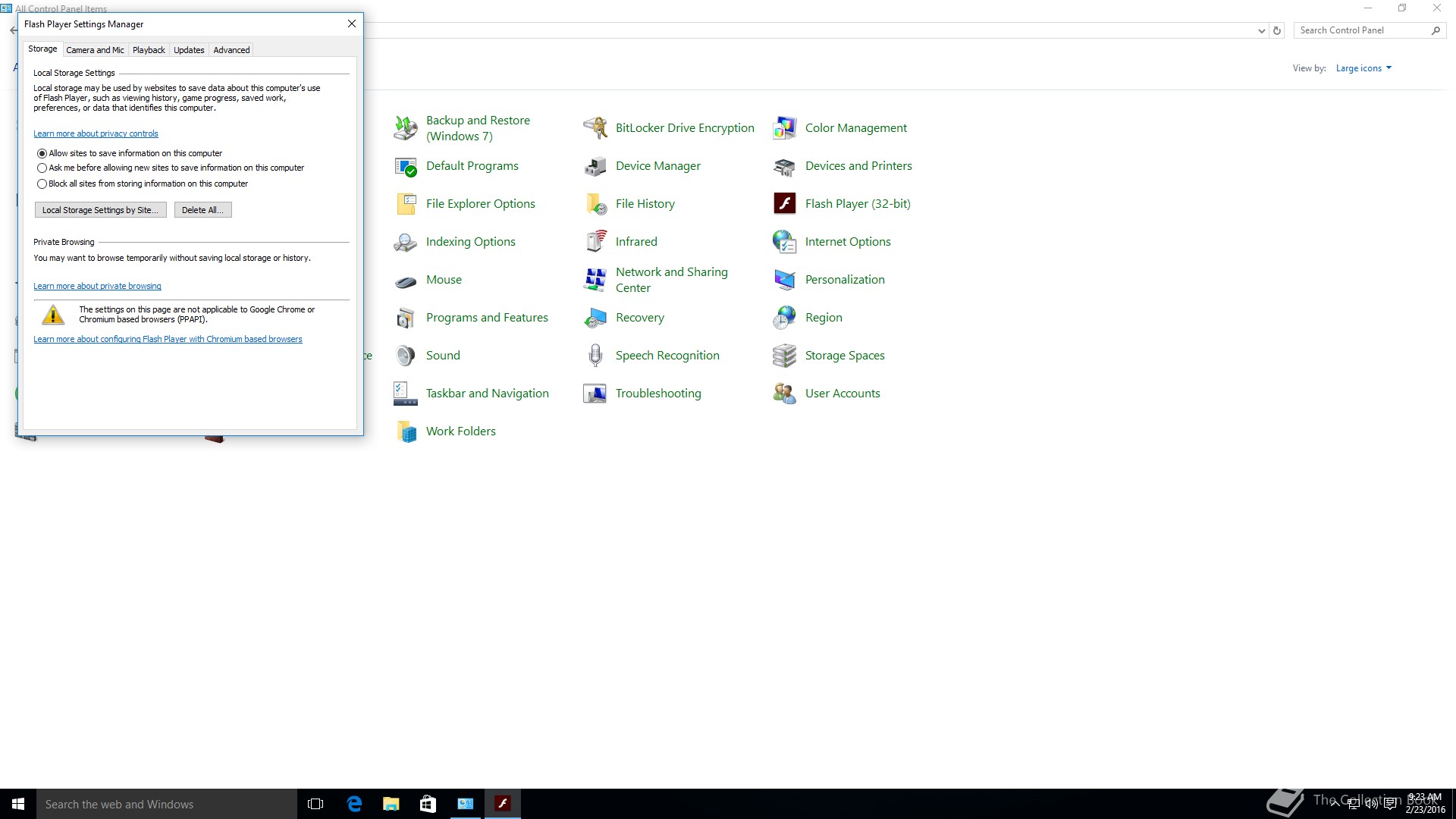Click the BitLocker Drive Encryption icon
Viewport: 1456px width, 819px height.
(x=595, y=128)
